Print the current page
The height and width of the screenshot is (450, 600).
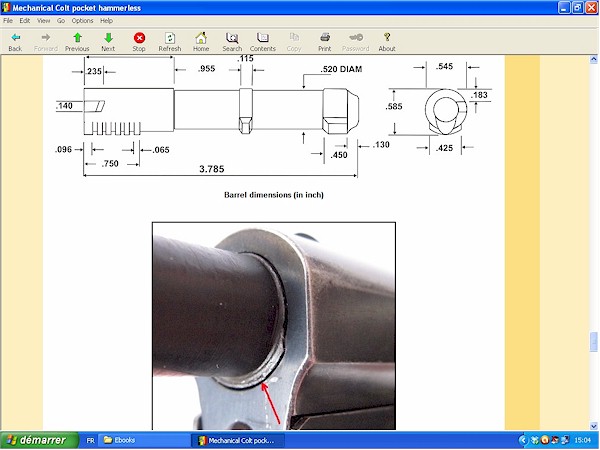(x=324, y=41)
